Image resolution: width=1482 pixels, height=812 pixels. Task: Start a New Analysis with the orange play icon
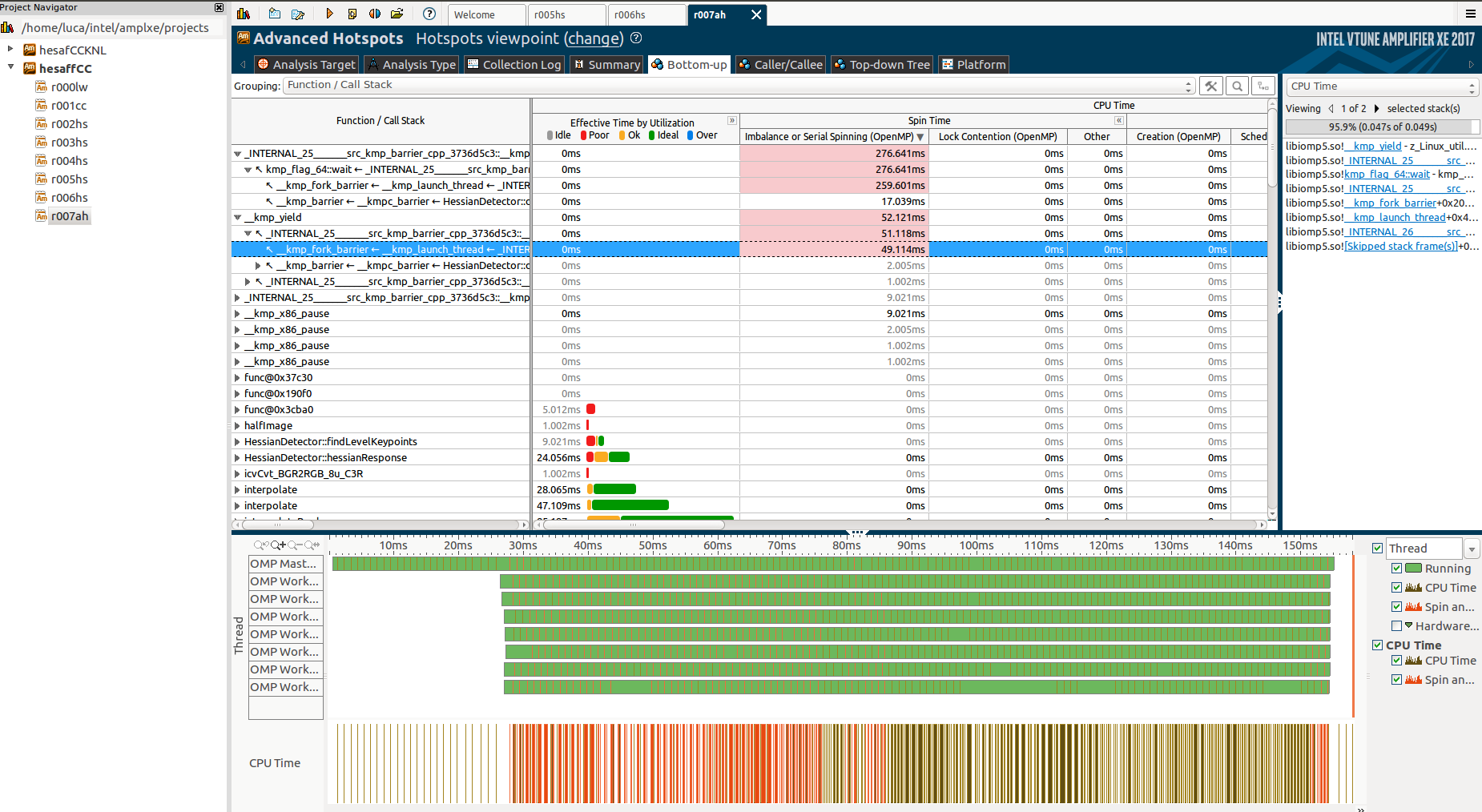pos(329,14)
